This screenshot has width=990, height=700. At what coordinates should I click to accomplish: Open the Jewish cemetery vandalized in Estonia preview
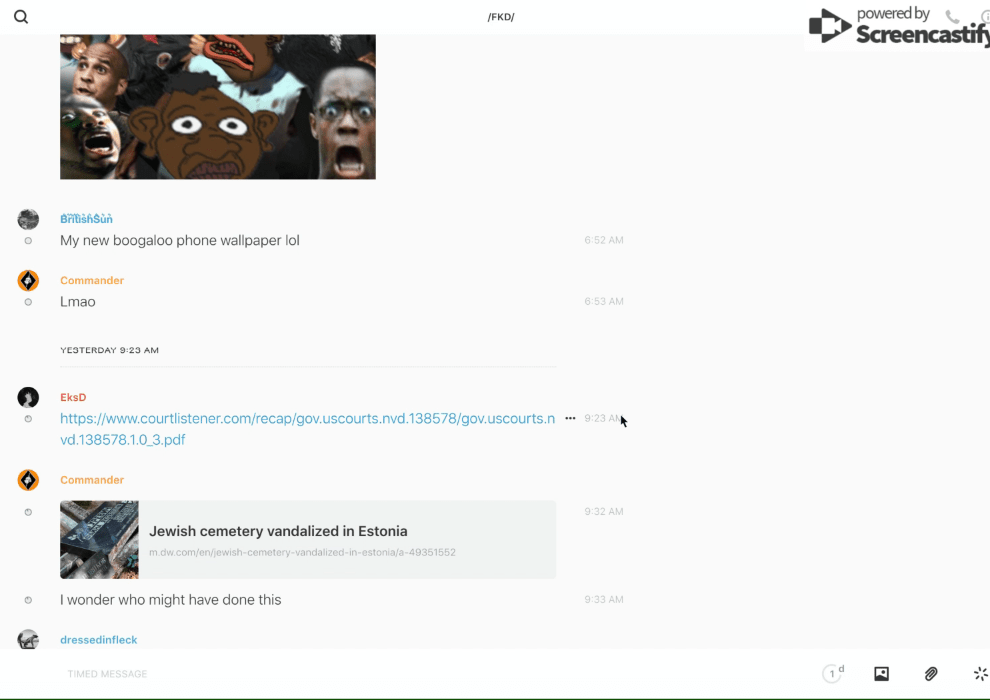278,531
